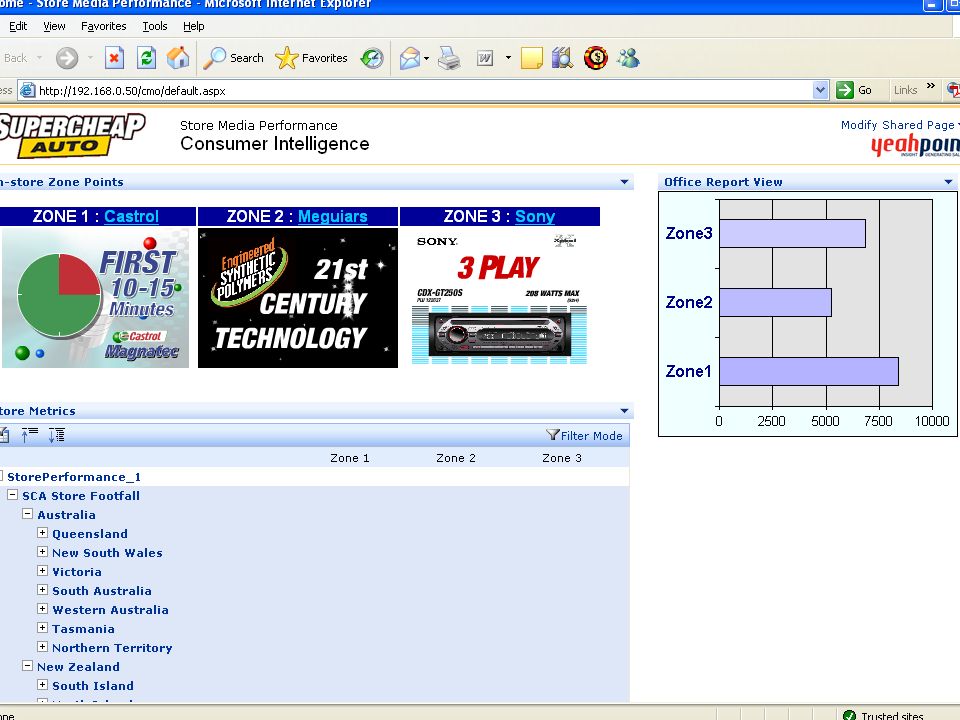Expand the Queensland node
960x720 pixels.
coord(42,533)
